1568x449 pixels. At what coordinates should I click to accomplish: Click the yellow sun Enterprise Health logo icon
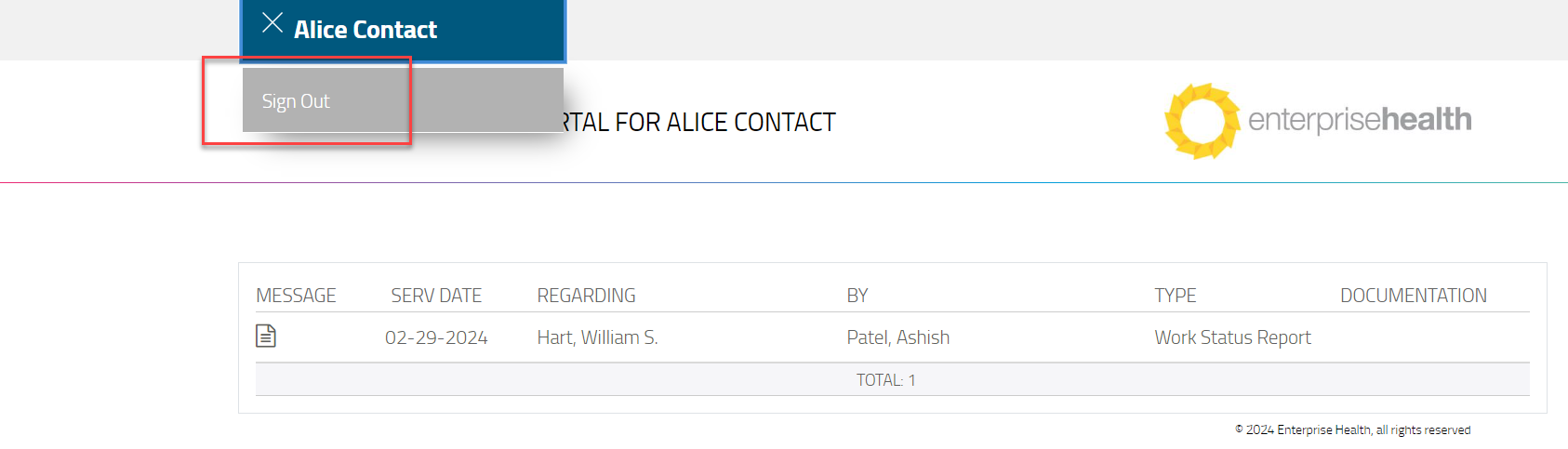point(1203,121)
